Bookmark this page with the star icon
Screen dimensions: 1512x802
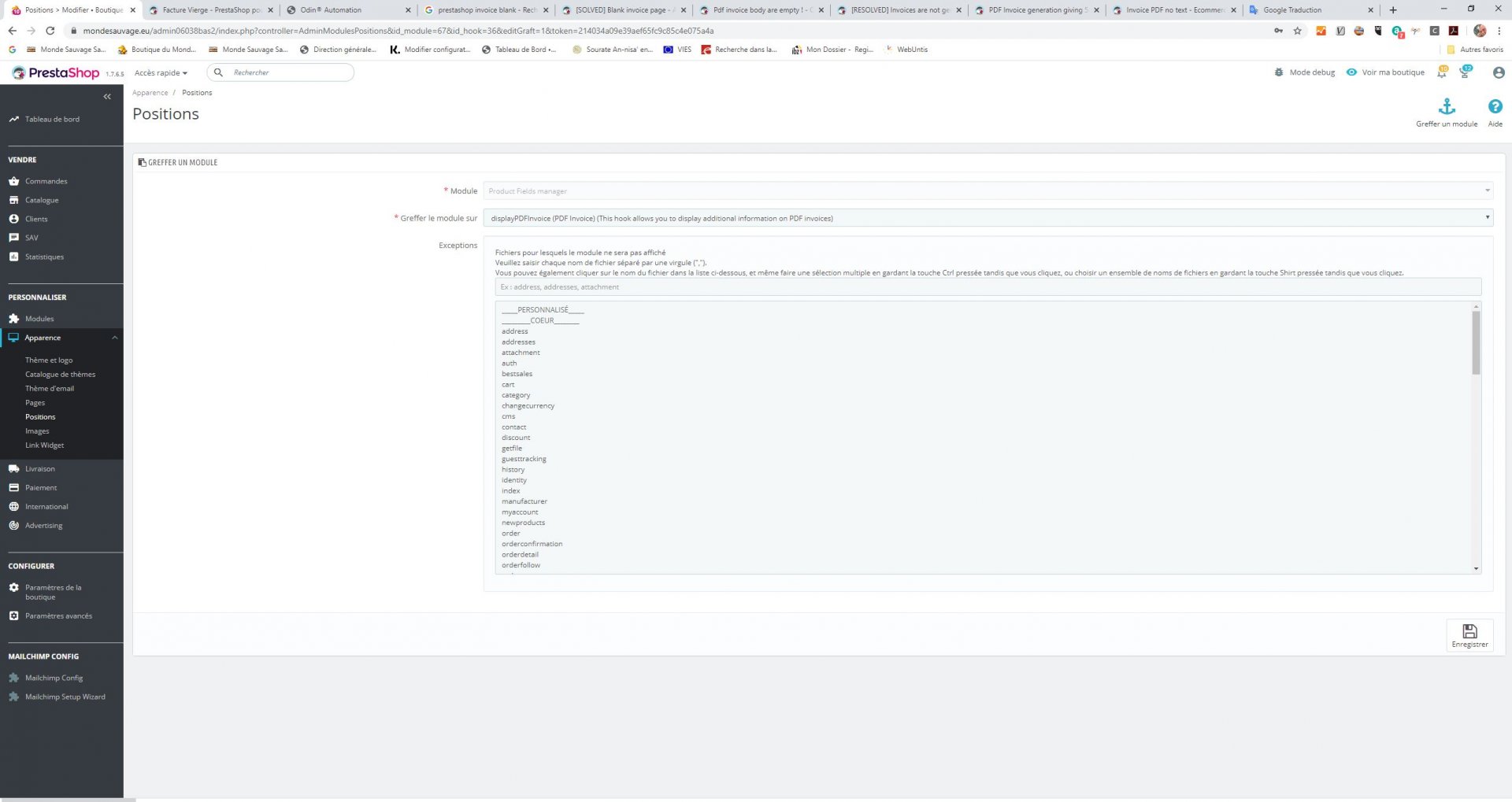1297,31
